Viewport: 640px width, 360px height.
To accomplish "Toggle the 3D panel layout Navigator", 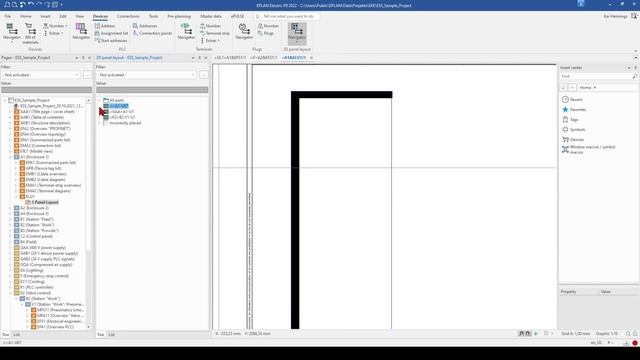I will pos(297,33).
